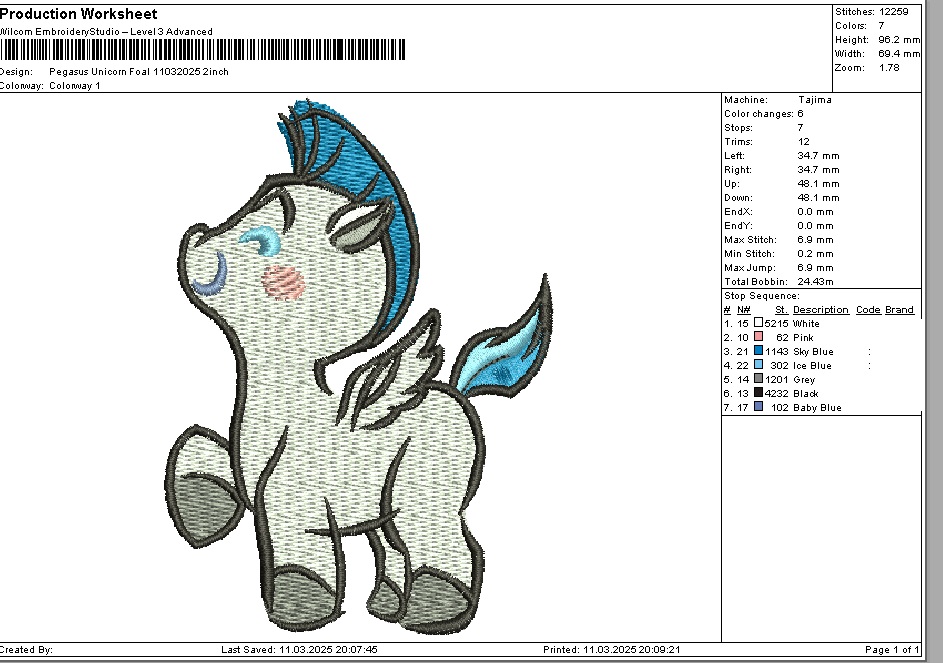943x663 pixels.
Task: Click the Production Worksheet title
Action: 78,13
